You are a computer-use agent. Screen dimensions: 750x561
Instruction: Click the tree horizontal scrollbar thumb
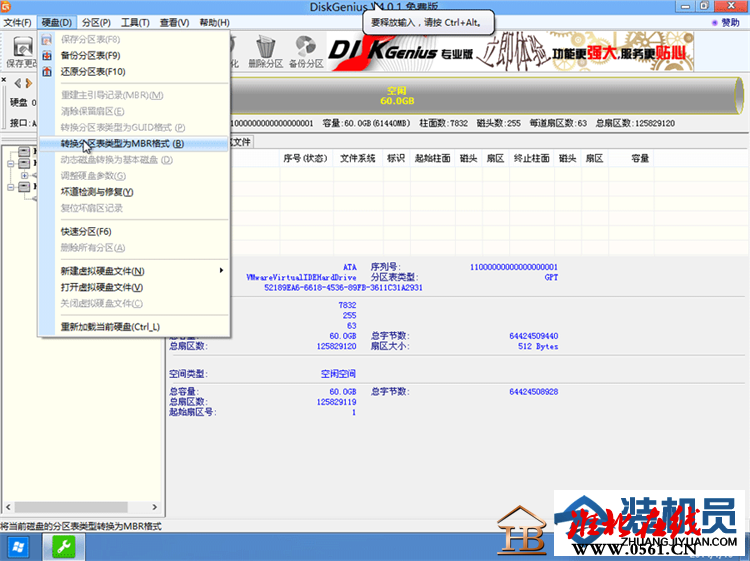pos(71,507)
